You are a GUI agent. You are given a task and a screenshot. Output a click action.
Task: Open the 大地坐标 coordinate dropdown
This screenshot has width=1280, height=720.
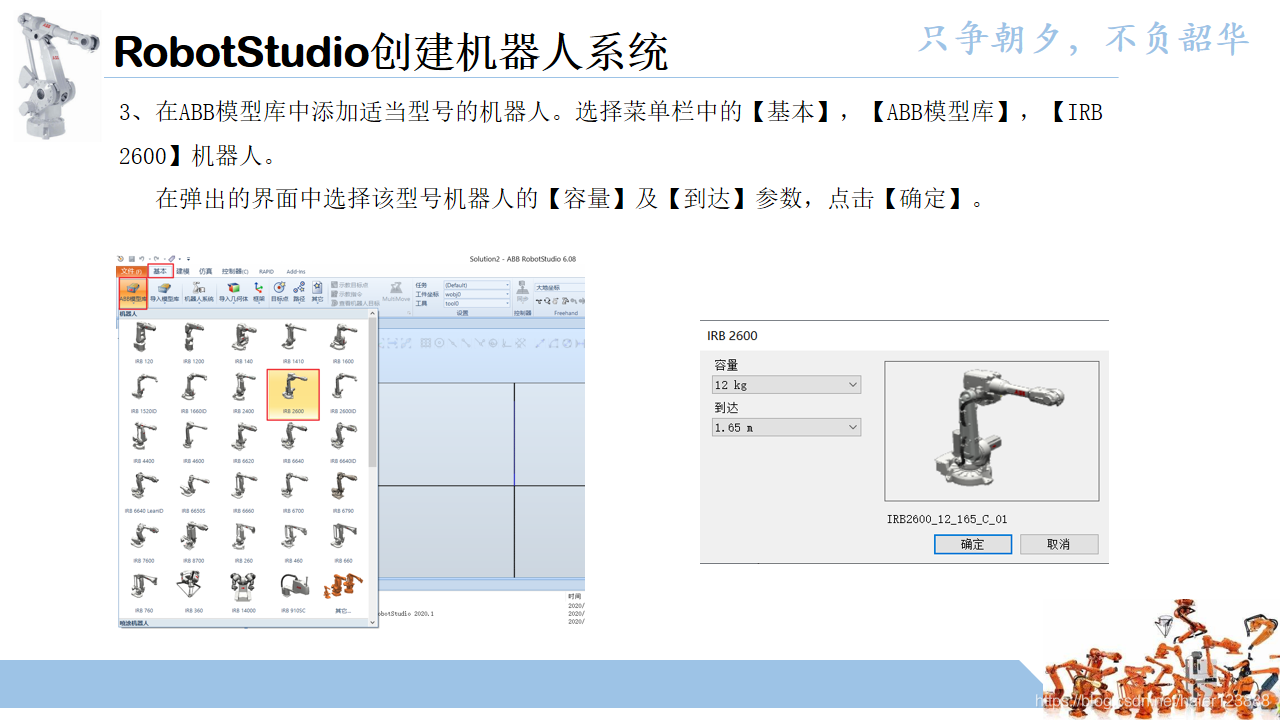pos(560,288)
